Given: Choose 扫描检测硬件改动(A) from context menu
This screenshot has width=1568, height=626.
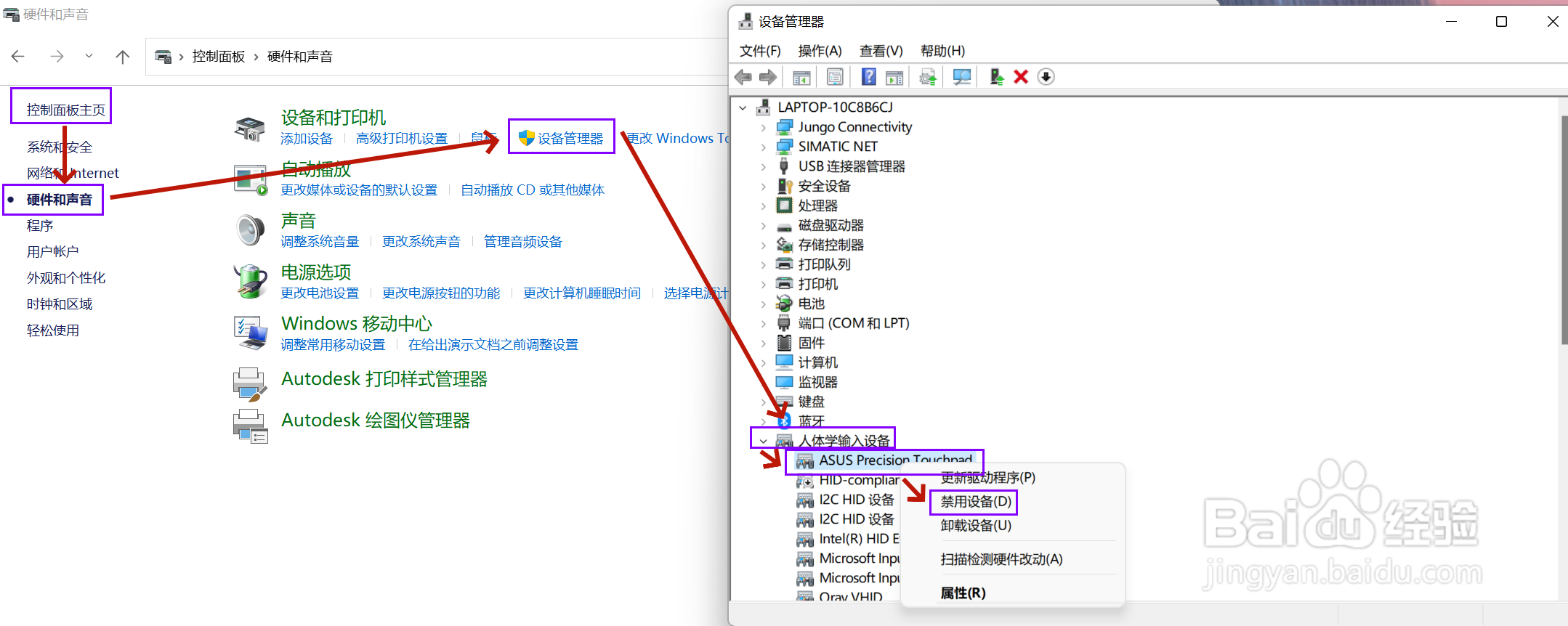Looking at the screenshot, I should pos(1001,559).
